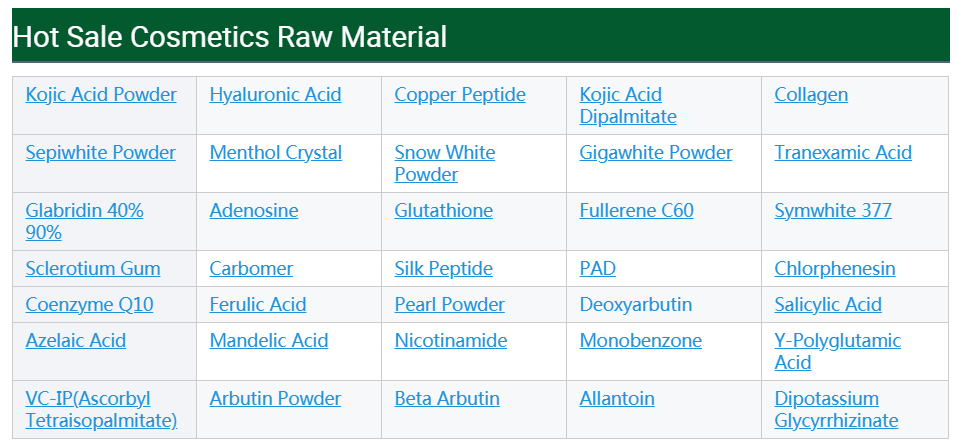Click the Sepiwhite Powder link
The image size is (958, 448).
tap(100, 153)
